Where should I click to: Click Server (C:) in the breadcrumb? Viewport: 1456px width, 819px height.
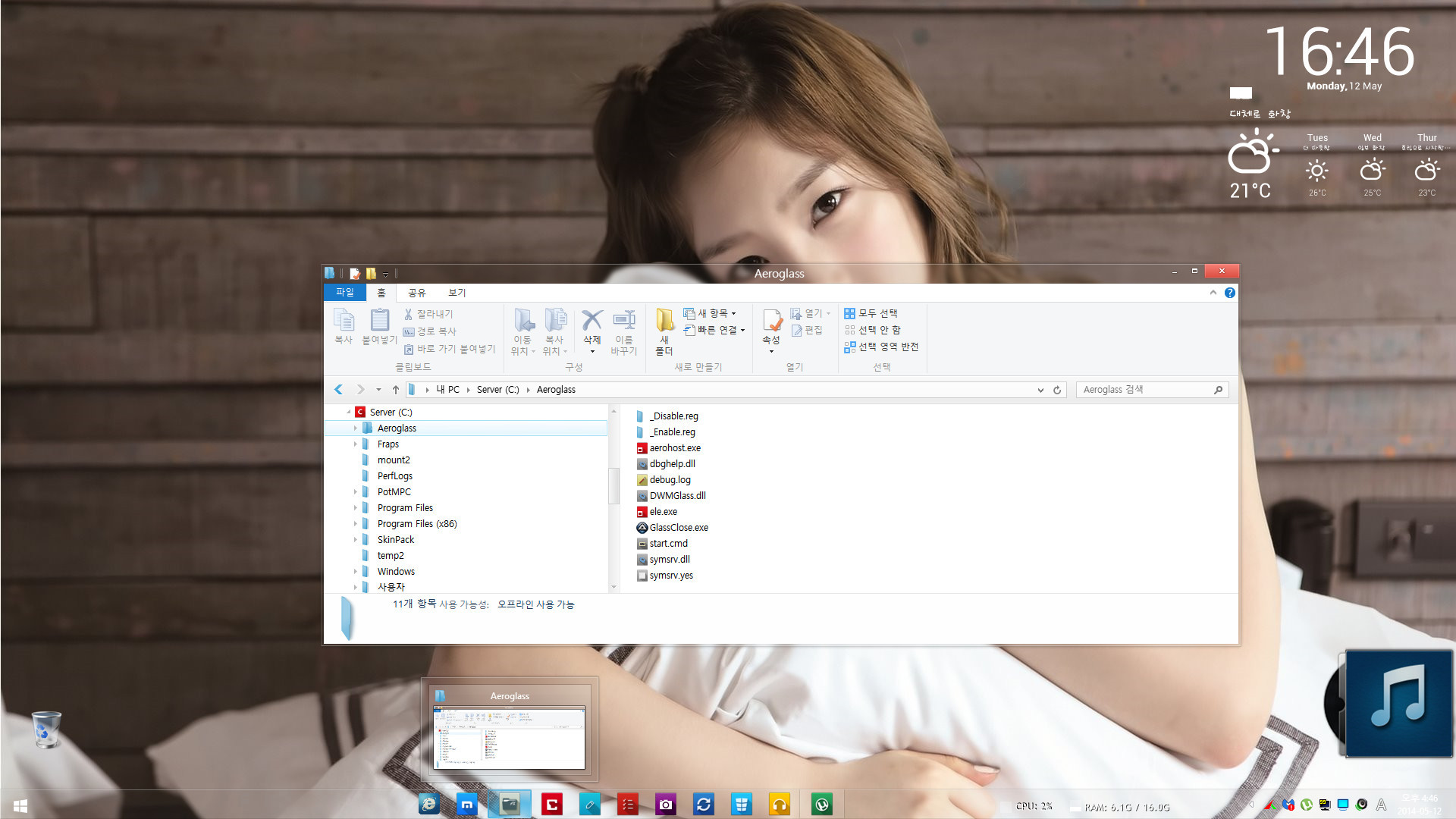pyautogui.click(x=498, y=390)
